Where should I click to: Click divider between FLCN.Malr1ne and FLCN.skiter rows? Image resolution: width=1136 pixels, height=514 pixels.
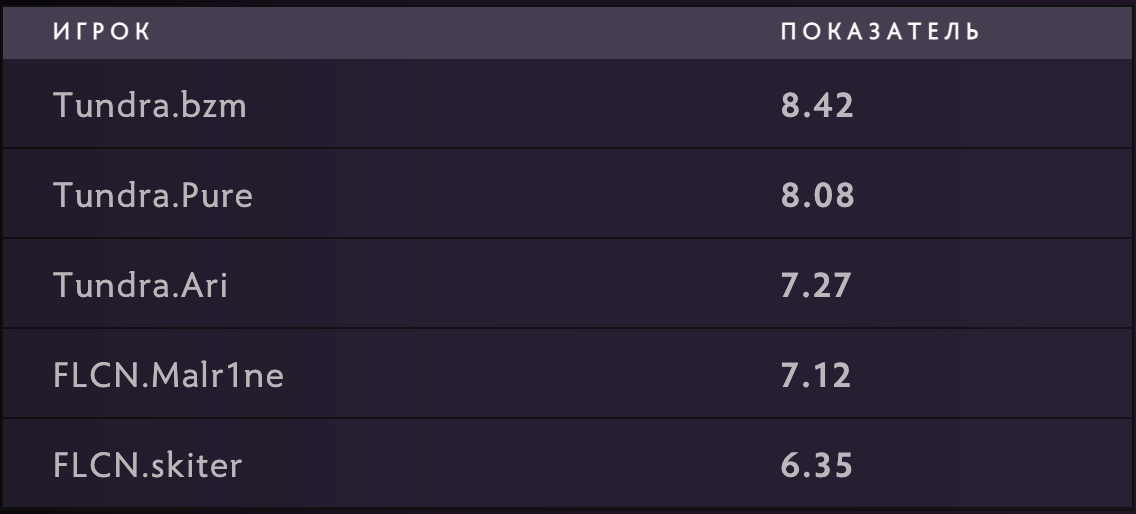(568, 418)
